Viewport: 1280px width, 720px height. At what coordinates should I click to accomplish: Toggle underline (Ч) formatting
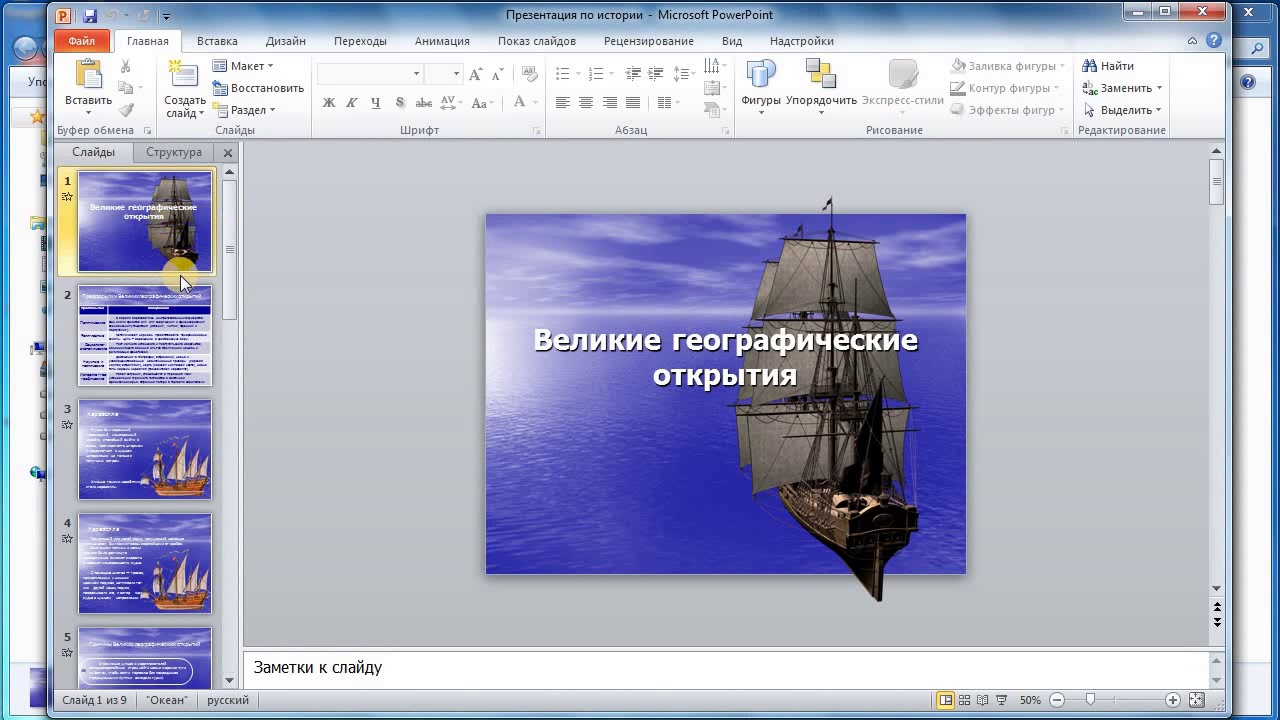point(376,102)
